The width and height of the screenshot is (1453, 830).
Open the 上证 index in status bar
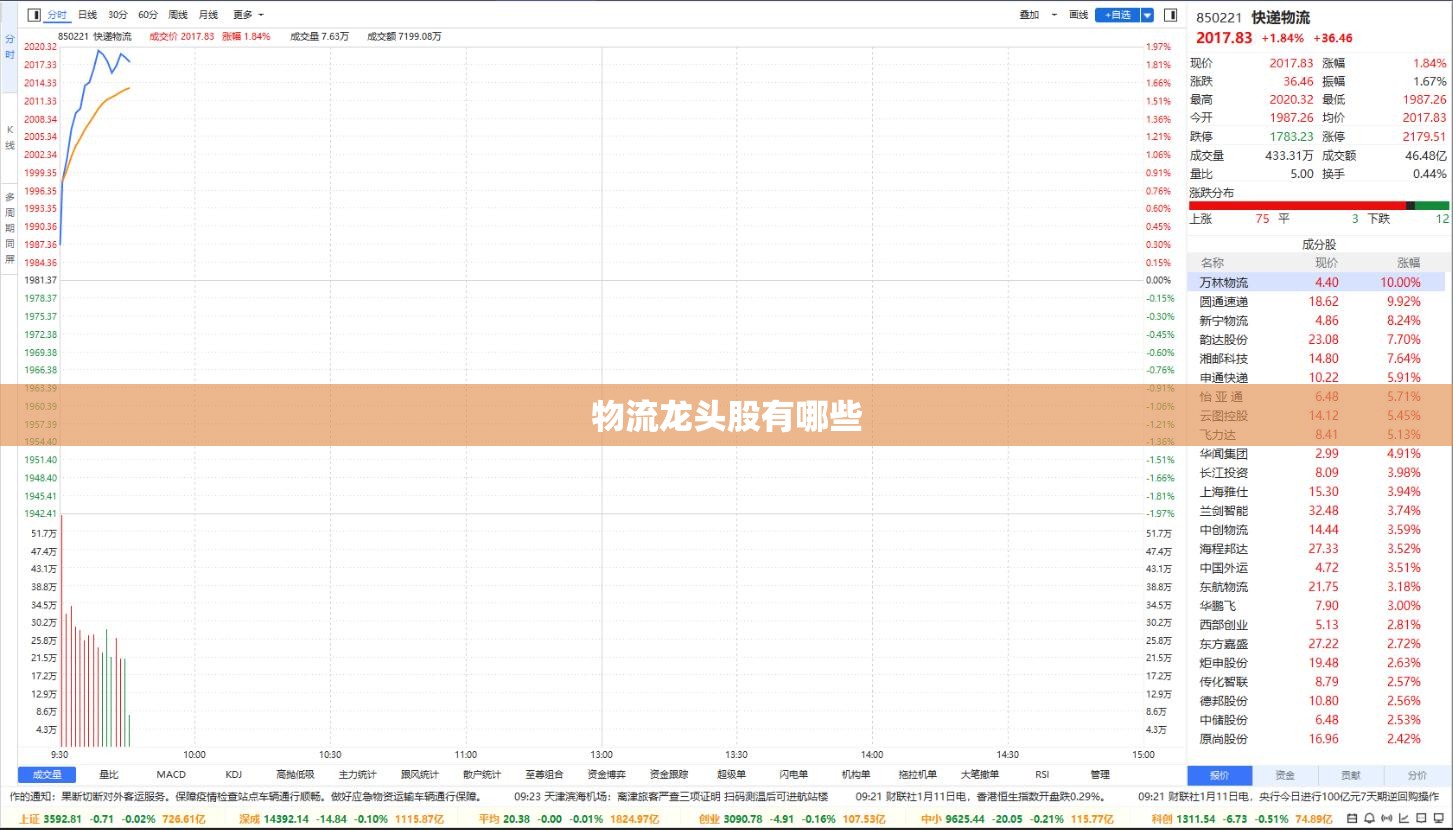(112, 818)
